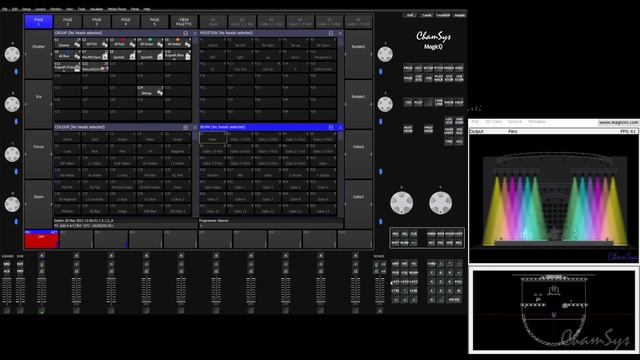Select the Open beam palette
The image size is (640, 360).
pos(213,138)
